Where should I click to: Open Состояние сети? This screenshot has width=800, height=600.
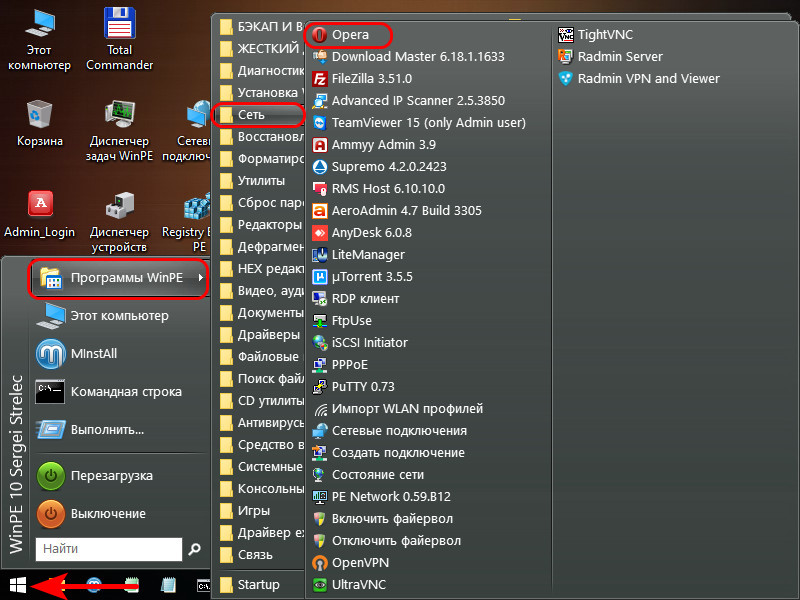click(368, 474)
